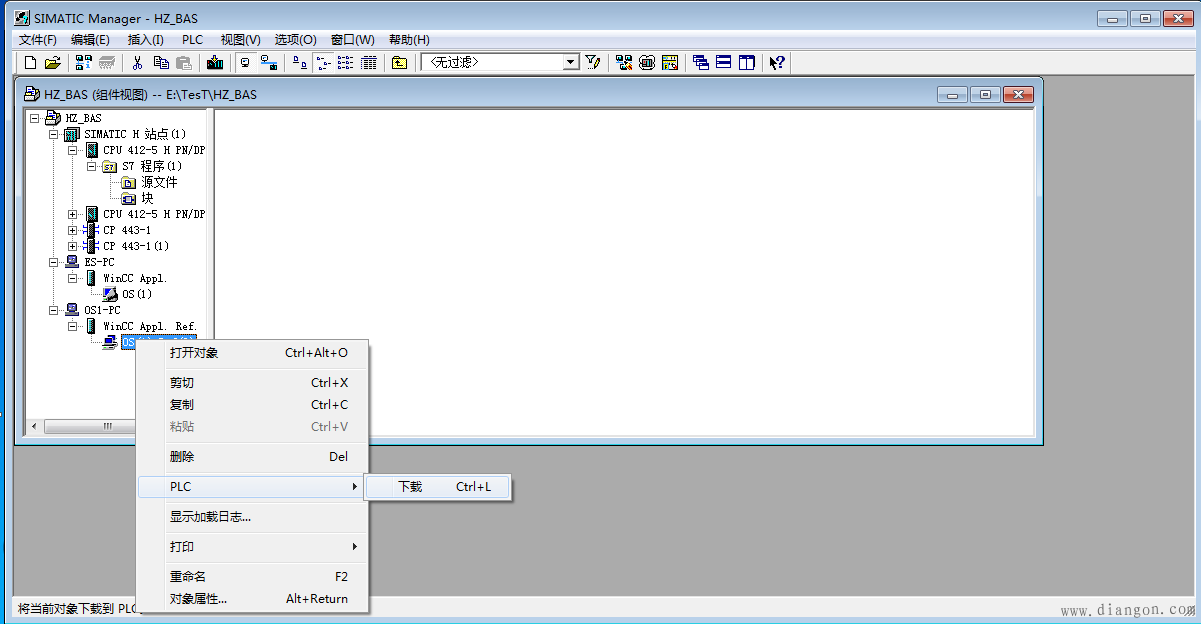Click the Copy toolbar icon
The image size is (1201, 624).
(x=161, y=62)
